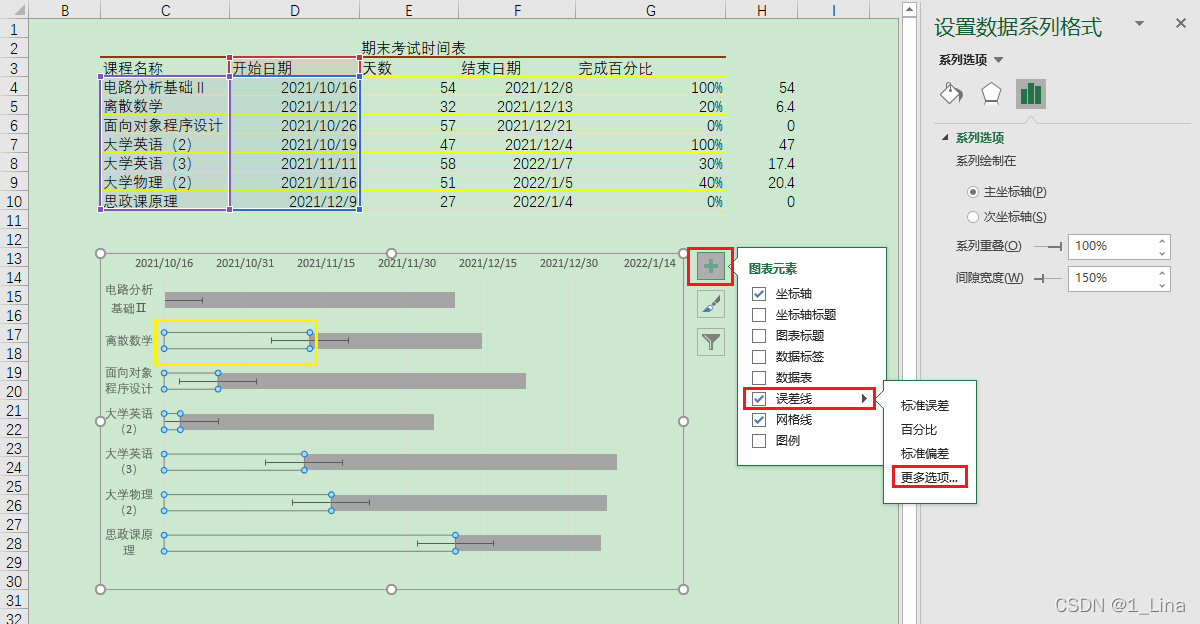The image size is (1200, 624).
Task: Choose 标准偏差 from error bar submenu
Action: pyautogui.click(x=925, y=454)
